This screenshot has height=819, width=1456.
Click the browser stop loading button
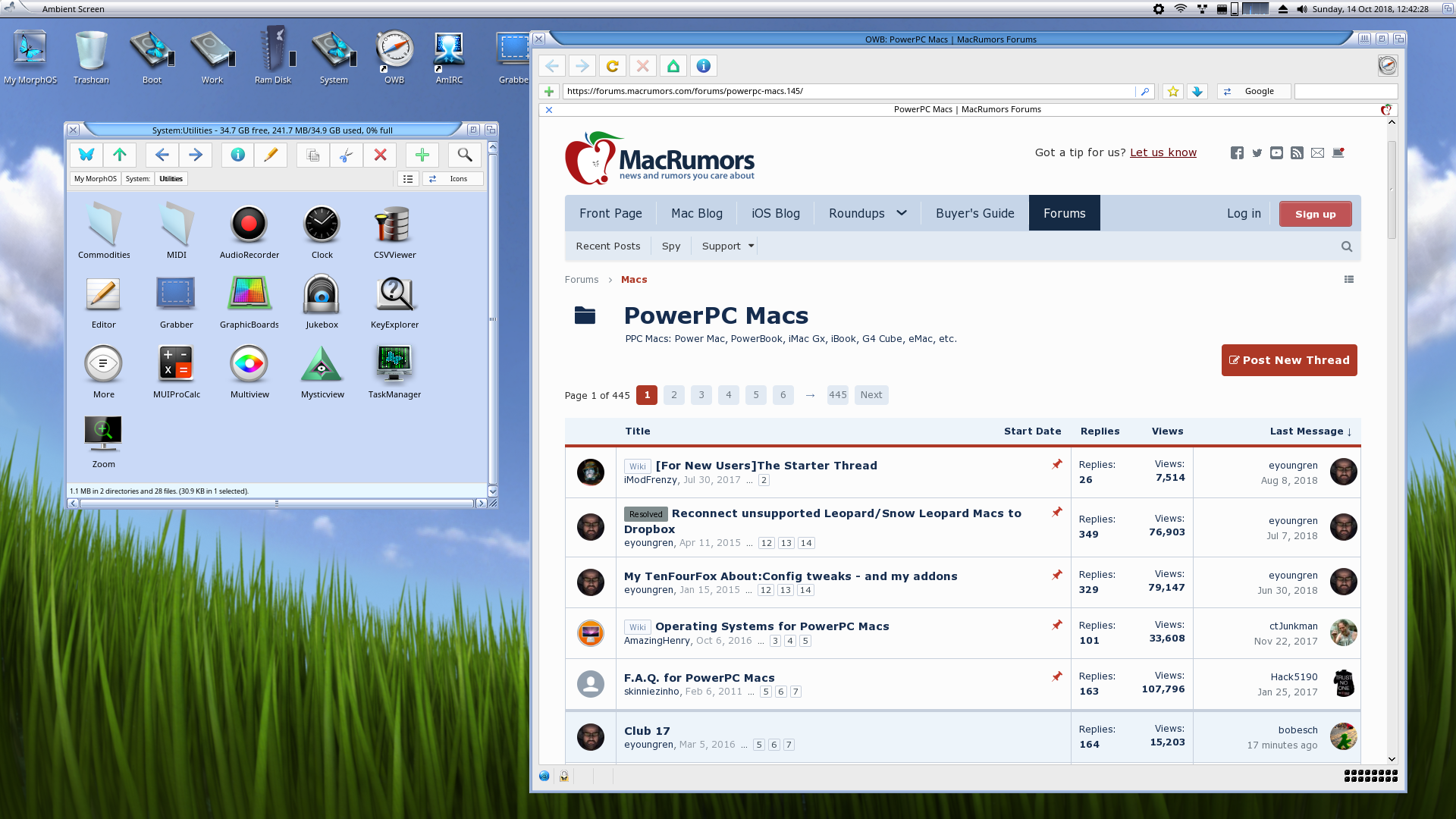click(642, 66)
